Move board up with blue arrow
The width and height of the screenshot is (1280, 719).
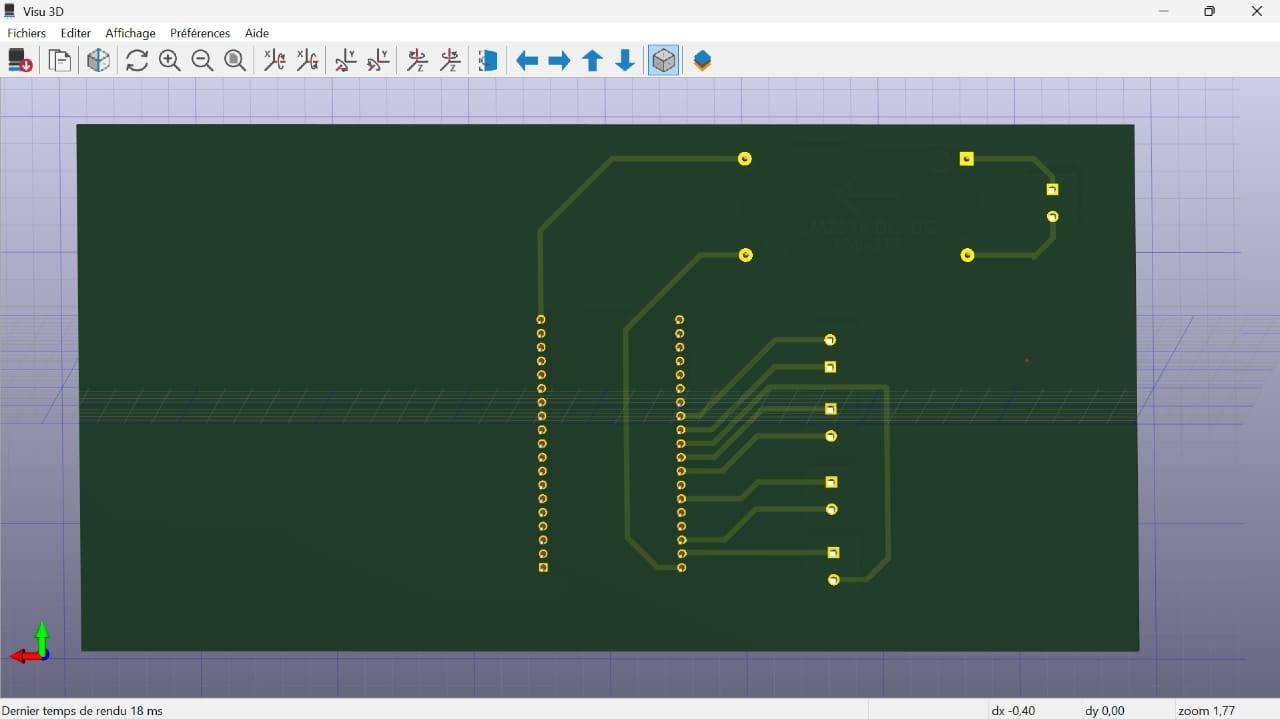point(592,61)
